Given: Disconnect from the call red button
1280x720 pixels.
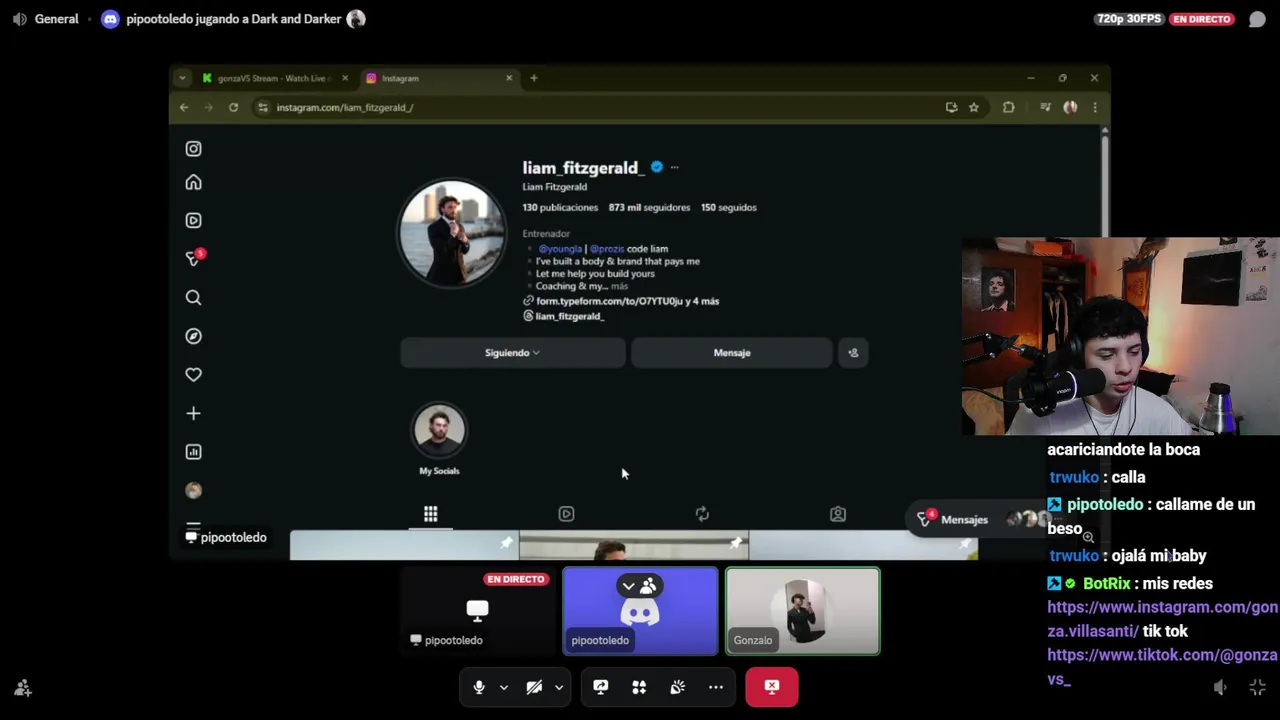Looking at the screenshot, I should [772, 687].
